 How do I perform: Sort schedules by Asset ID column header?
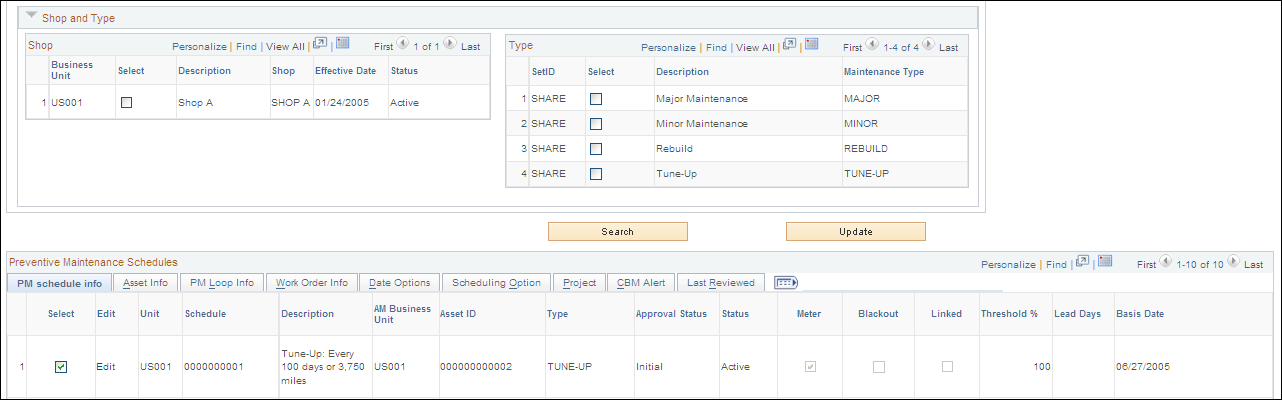point(457,314)
